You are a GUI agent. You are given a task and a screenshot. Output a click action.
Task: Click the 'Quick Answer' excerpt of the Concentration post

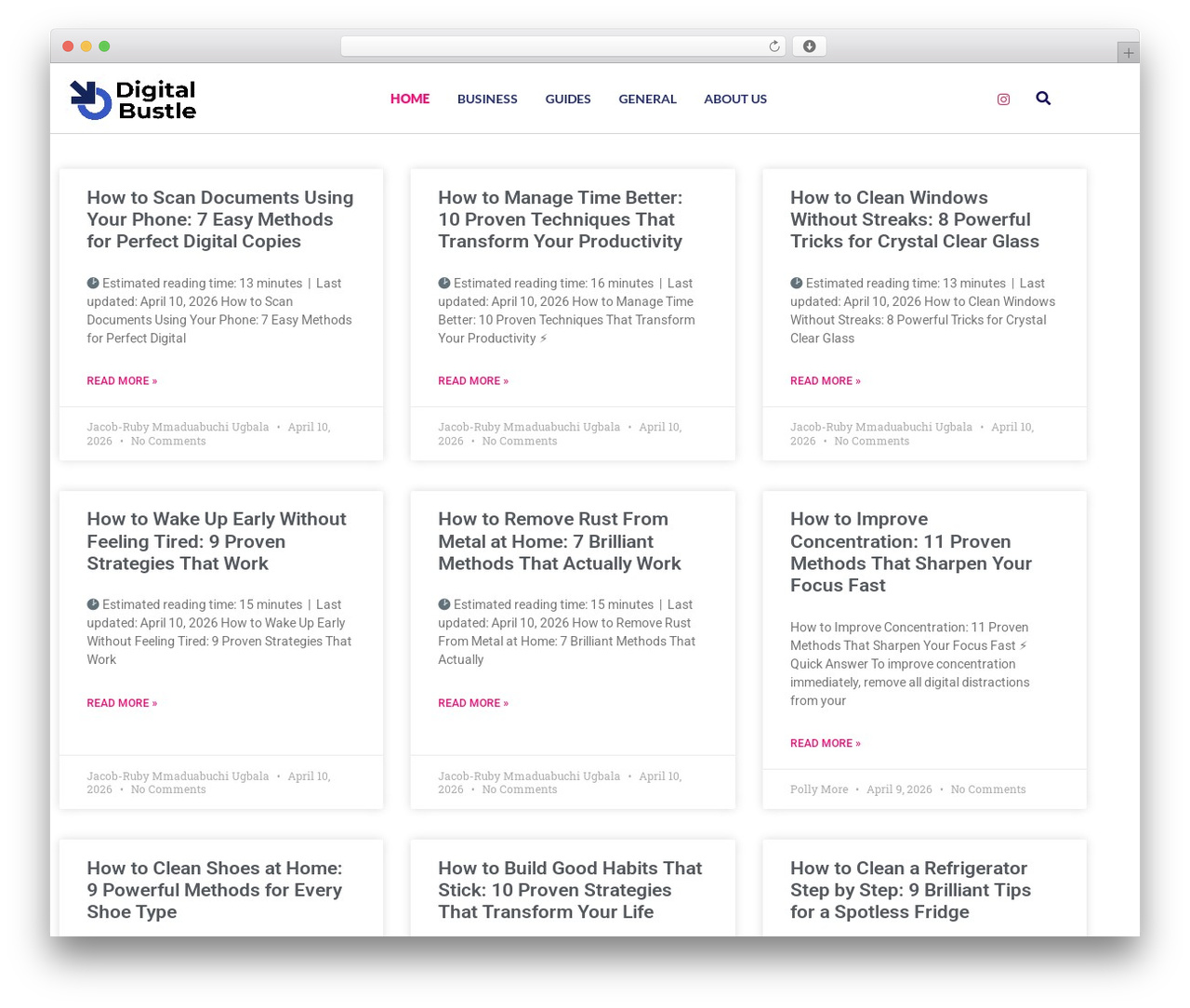(x=910, y=664)
